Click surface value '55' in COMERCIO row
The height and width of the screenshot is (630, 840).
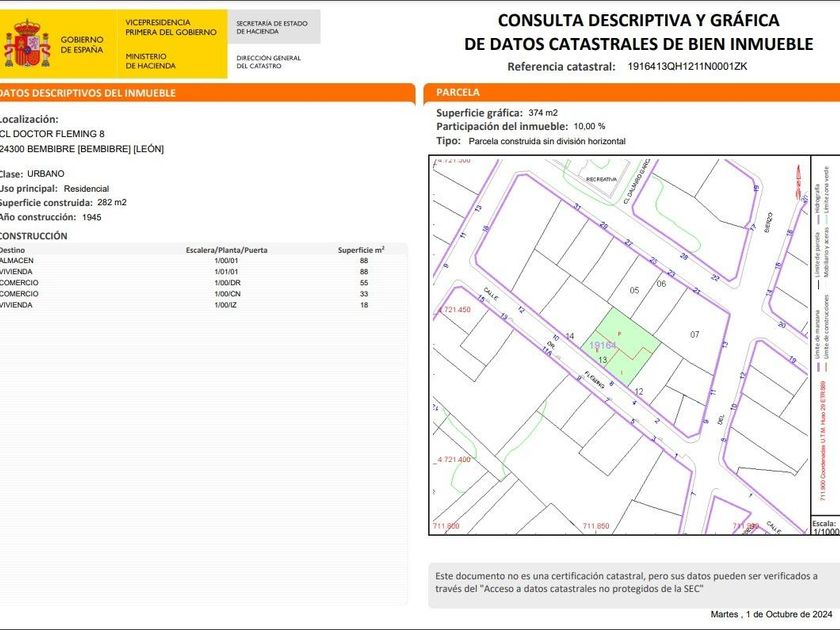[x=364, y=283]
